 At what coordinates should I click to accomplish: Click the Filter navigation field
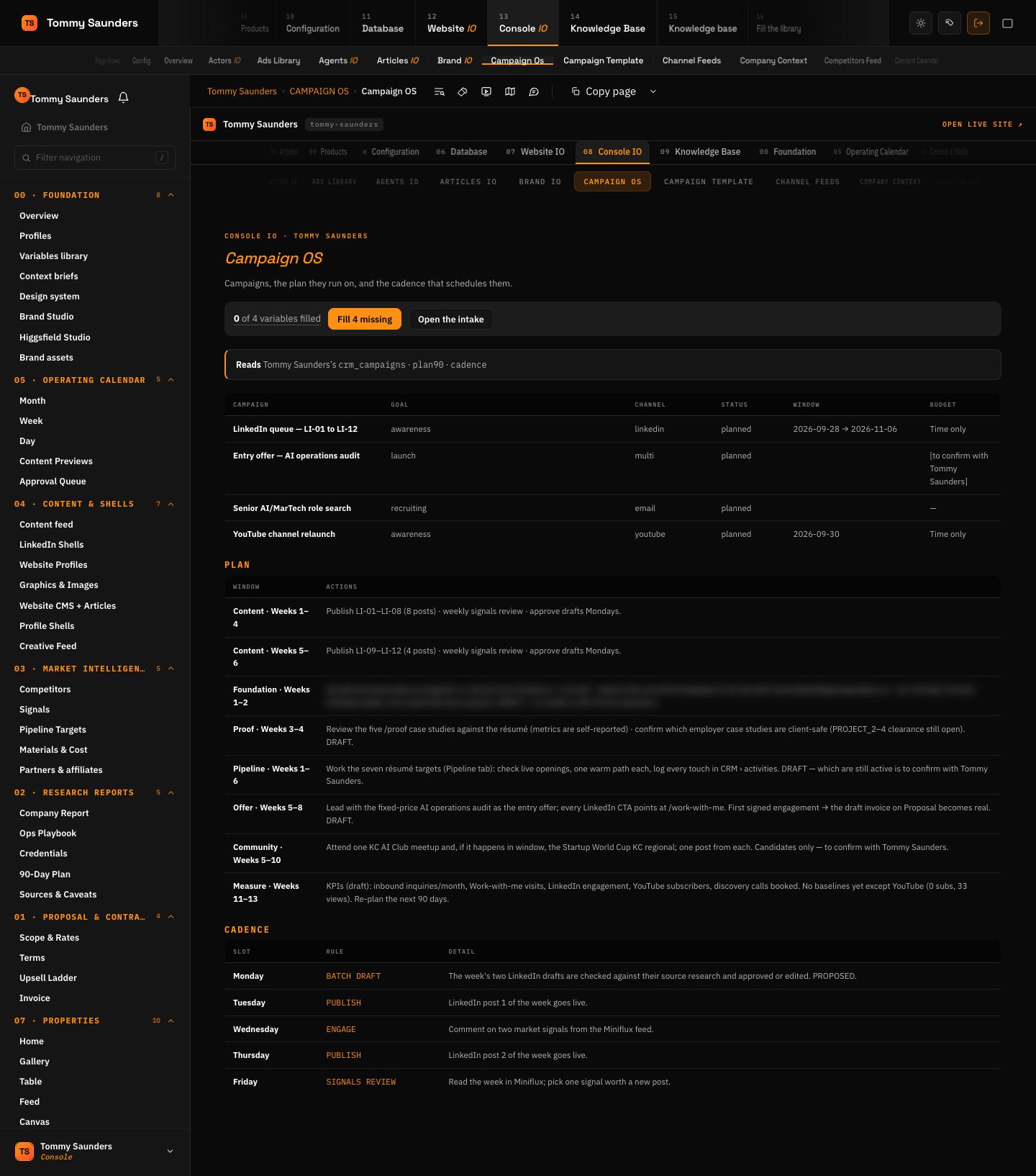pos(95,158)
